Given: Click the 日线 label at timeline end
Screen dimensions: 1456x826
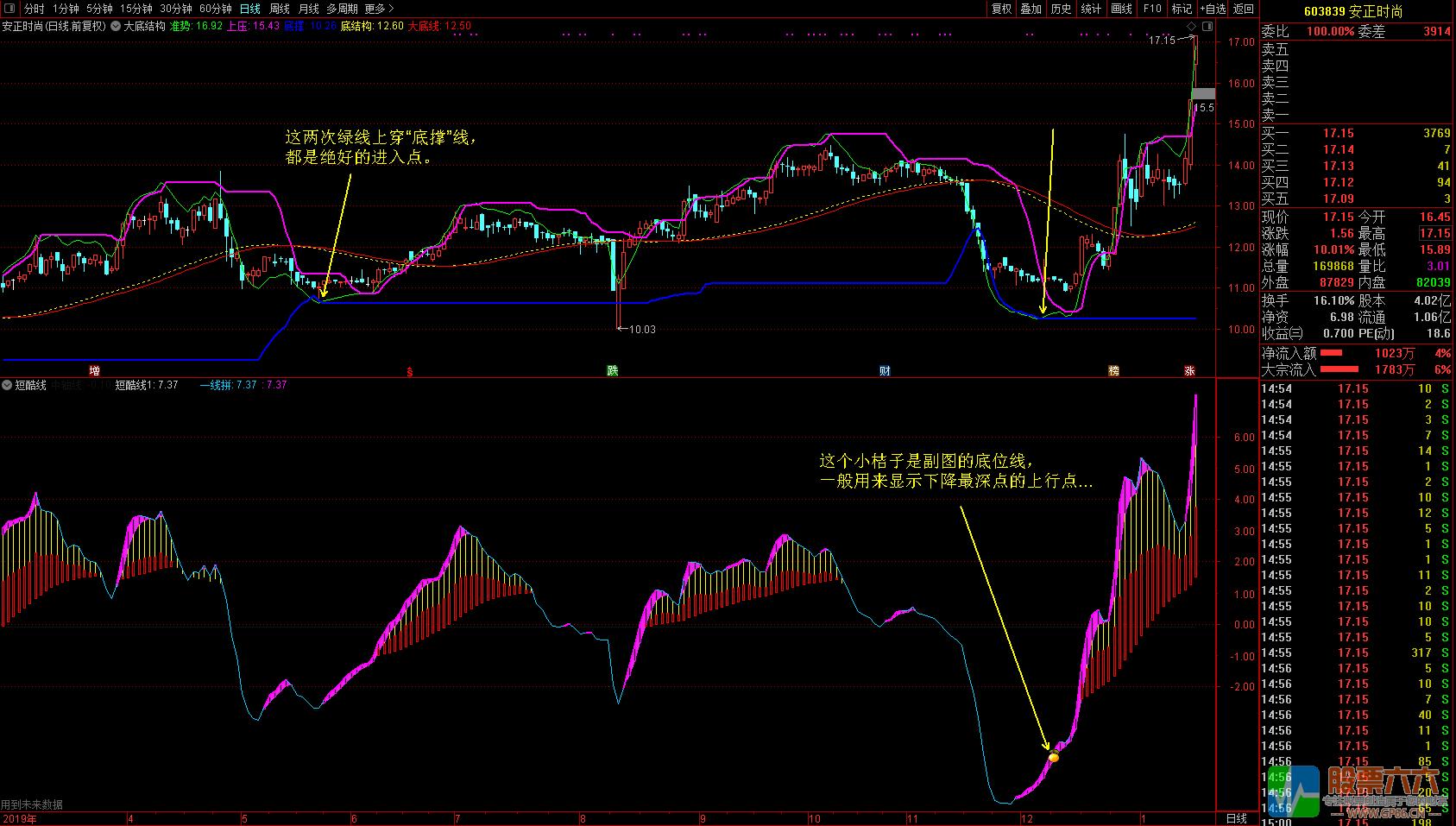Looking at the screenshot, I should pos(1237,818).
